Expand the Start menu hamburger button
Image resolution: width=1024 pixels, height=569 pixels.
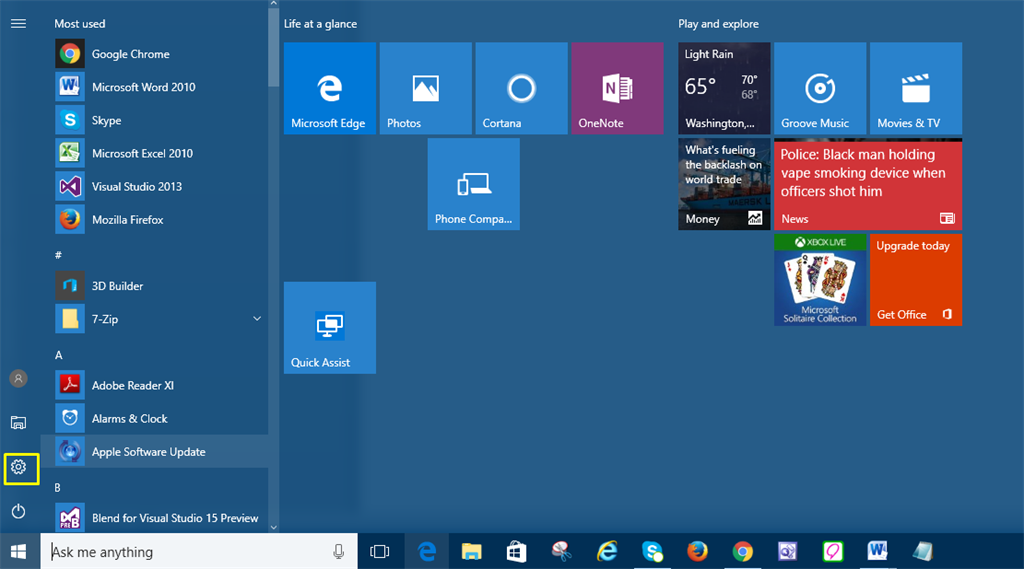pos(18,23)
